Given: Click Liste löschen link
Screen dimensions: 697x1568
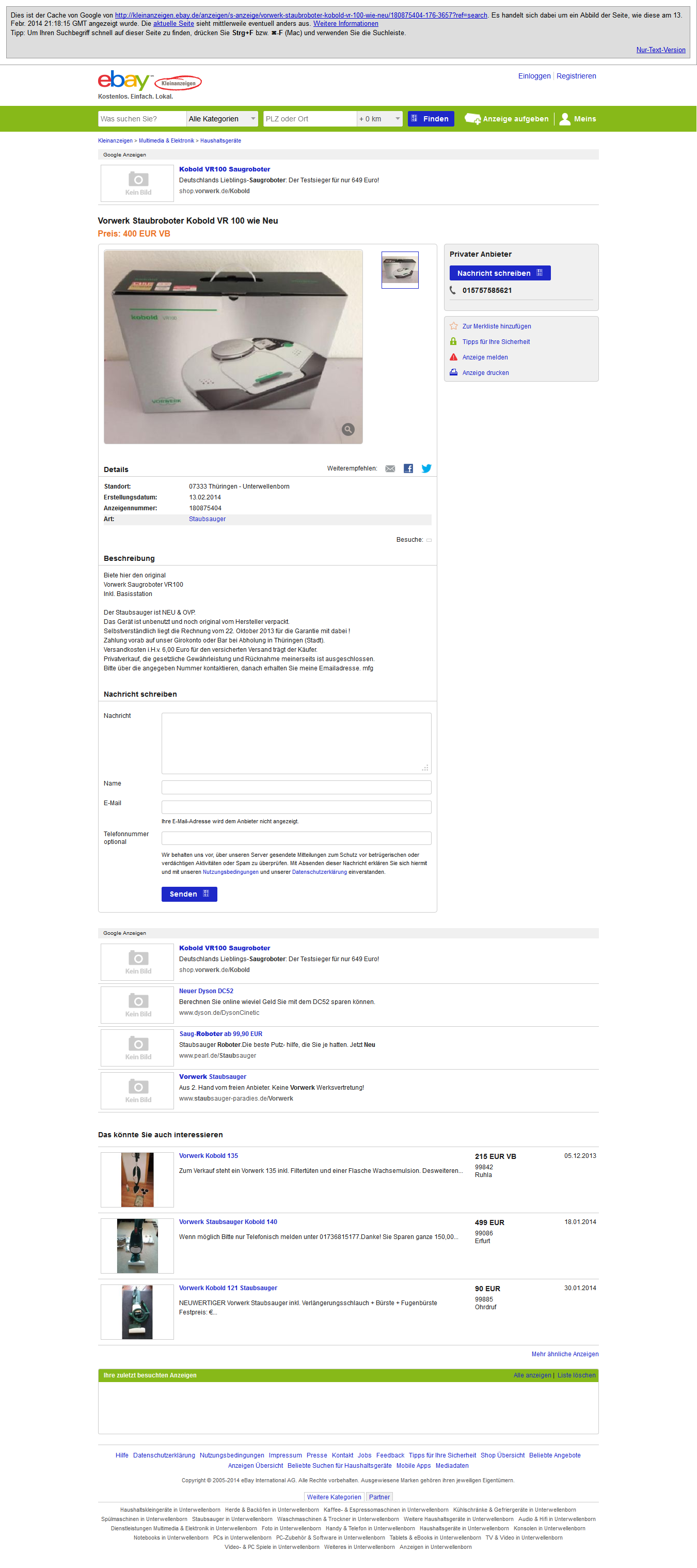Looking at the screenshot, I should coord(577,1376).
